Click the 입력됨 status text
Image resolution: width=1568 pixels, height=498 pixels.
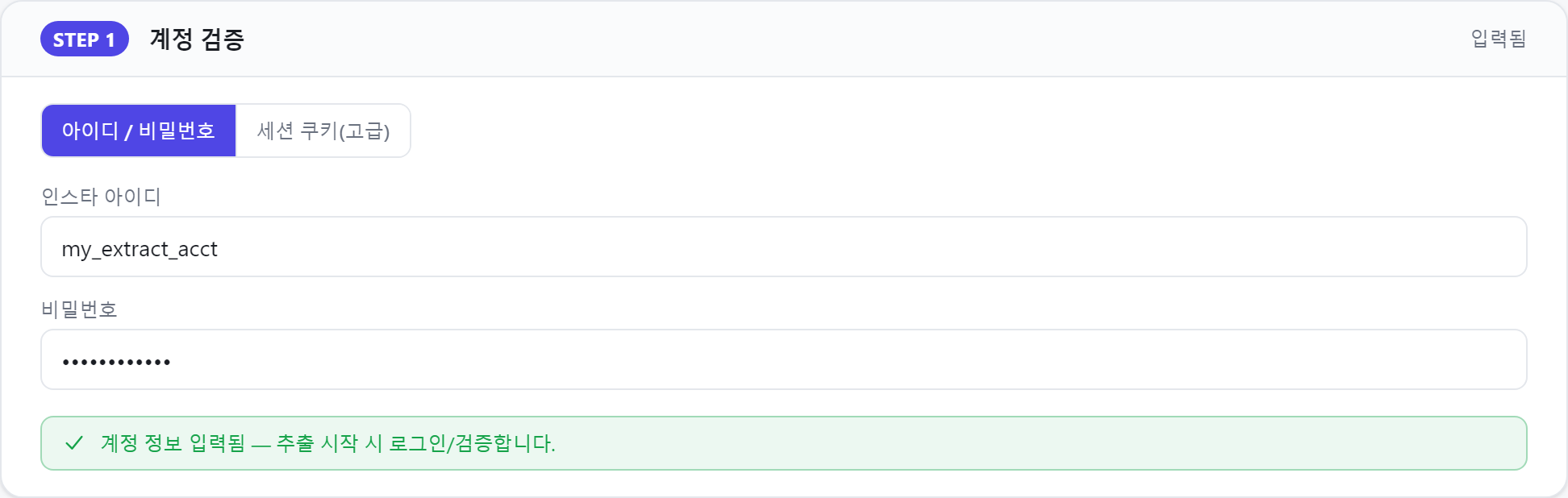[1499, 39]
